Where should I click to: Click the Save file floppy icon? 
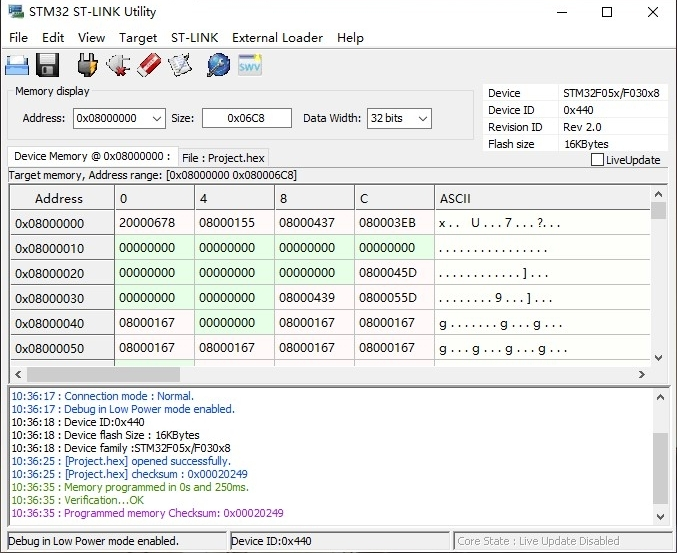[x=47, y=66]
